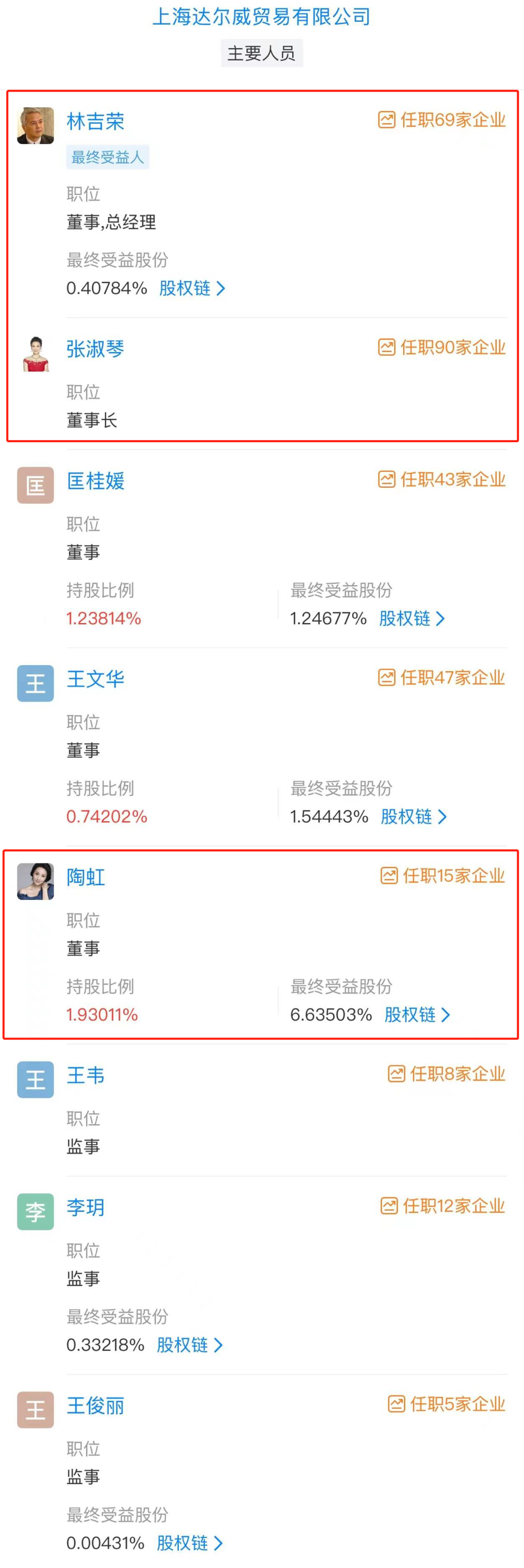Viewport: 524px width, 1568px height.
Task: Click chart icon beside 任职5家企业
Action: coord(396,1404)
